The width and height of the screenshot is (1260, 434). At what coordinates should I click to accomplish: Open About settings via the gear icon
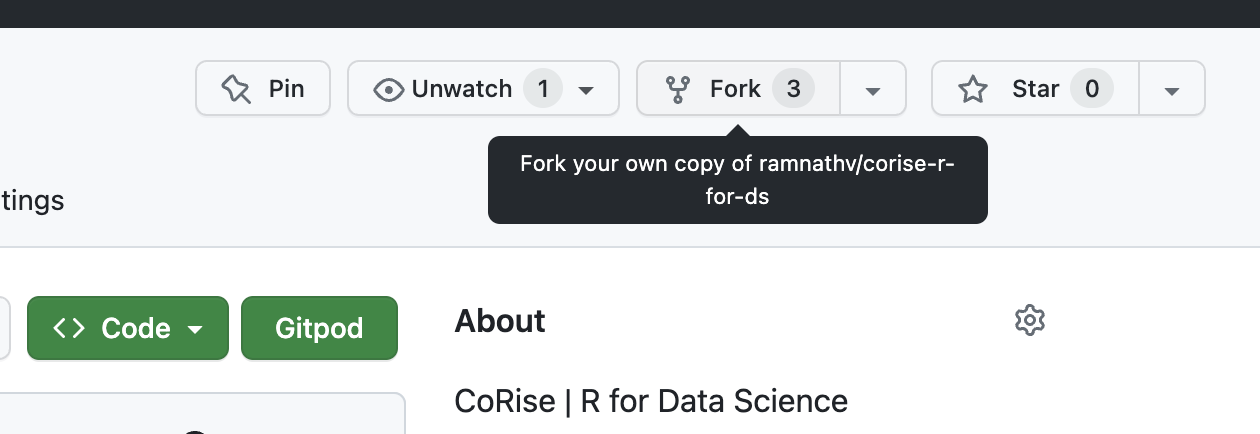[1029, 321]
